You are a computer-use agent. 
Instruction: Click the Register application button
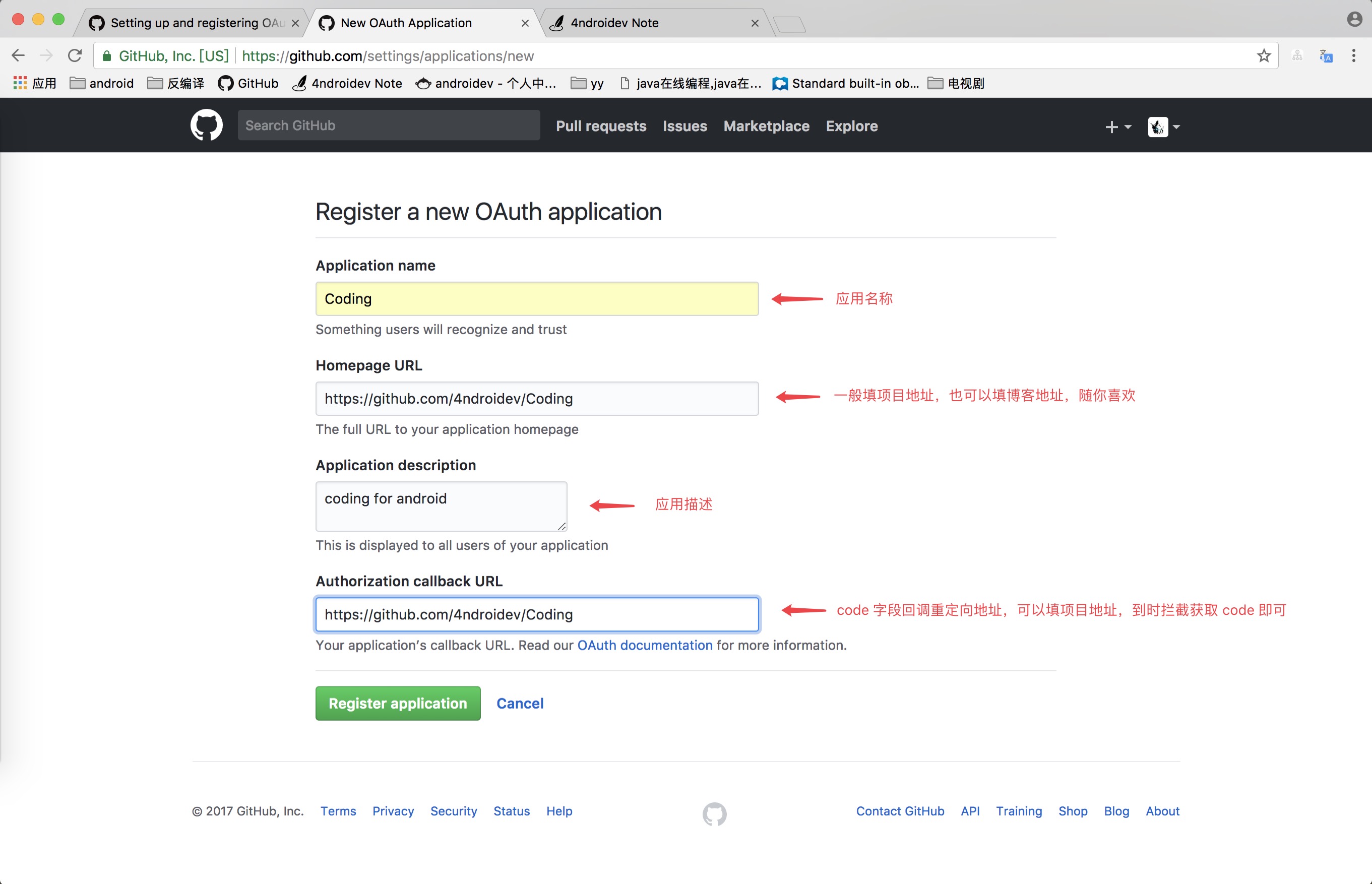coord(398,703)
